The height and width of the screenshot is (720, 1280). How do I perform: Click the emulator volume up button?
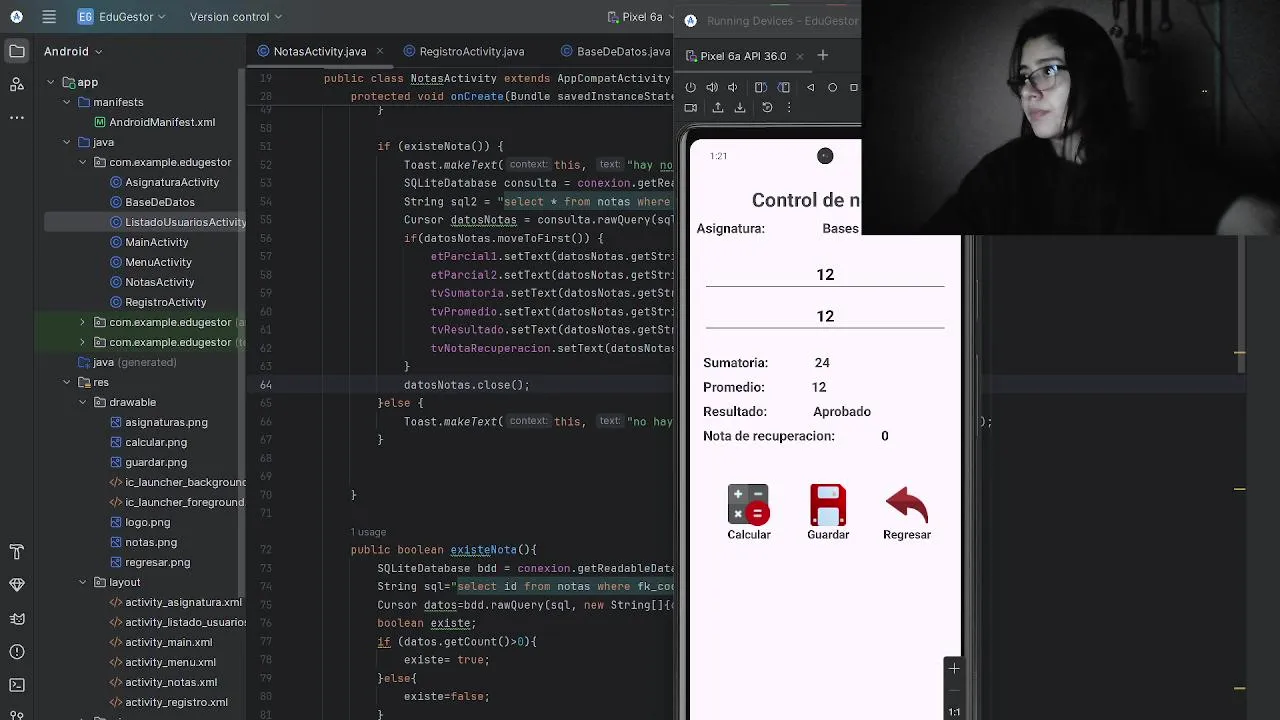click(712, 87)
